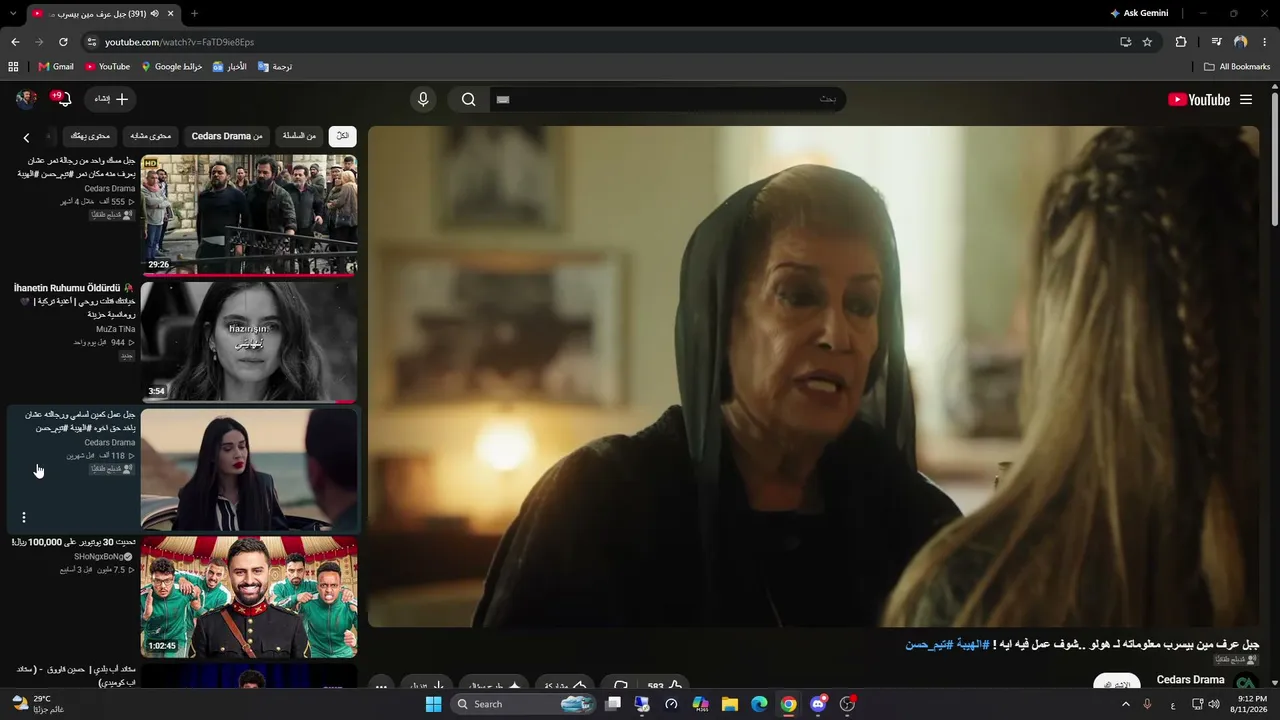Viewport: 1280px width, 720px height.
Task: Go back with the browser back arrow
Action: tap(15, 42)
